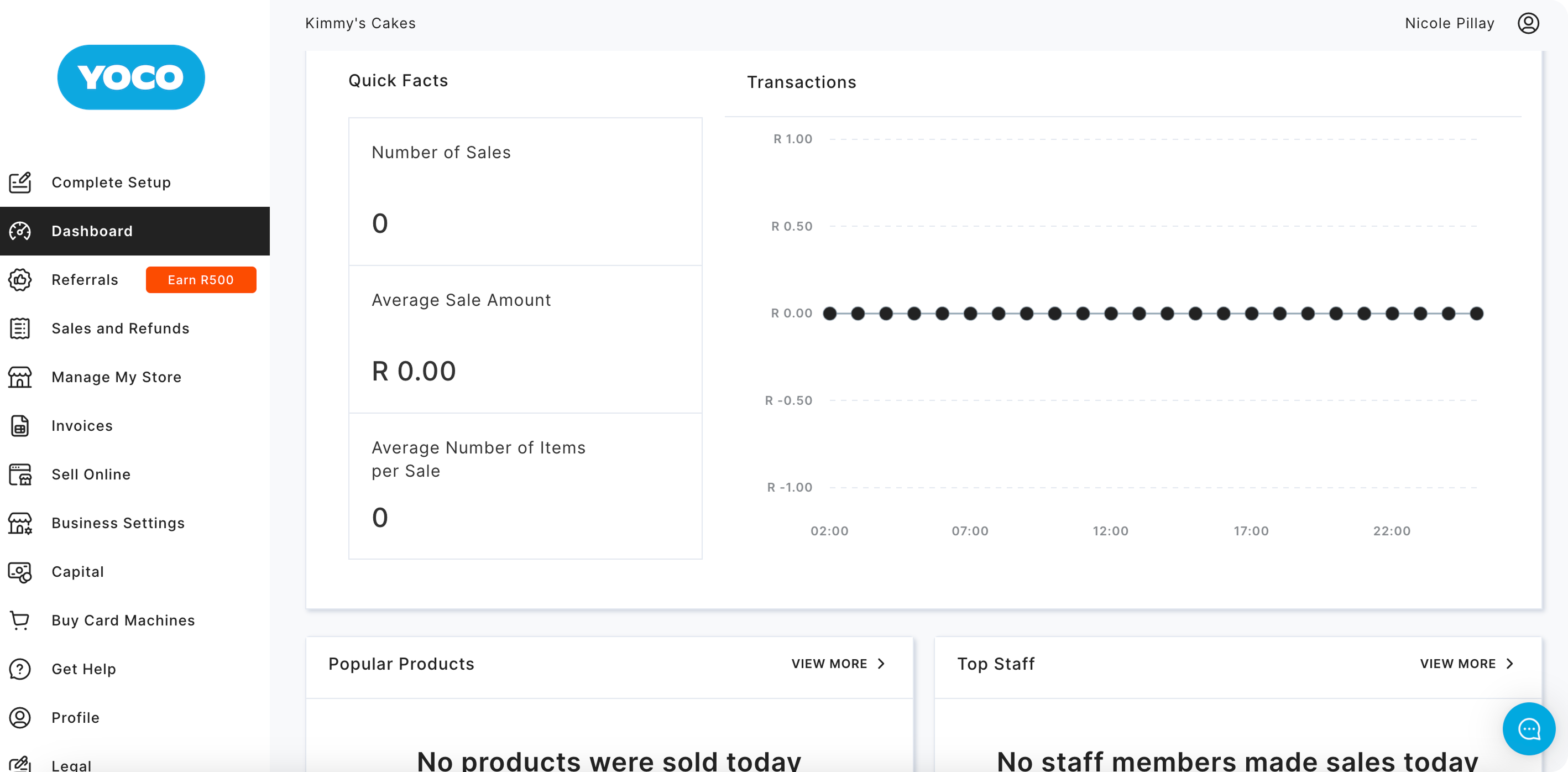
Task: Click the Capital money icon
Action: point(20,572)
